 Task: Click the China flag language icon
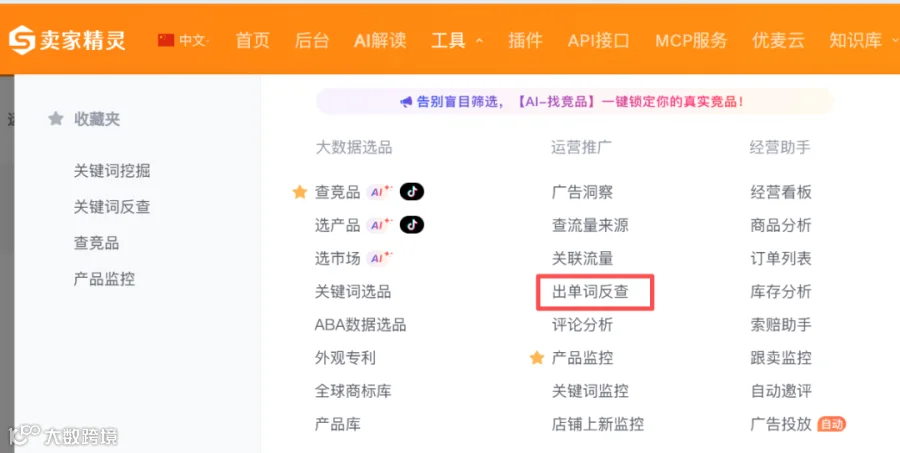tap(166, 40)
